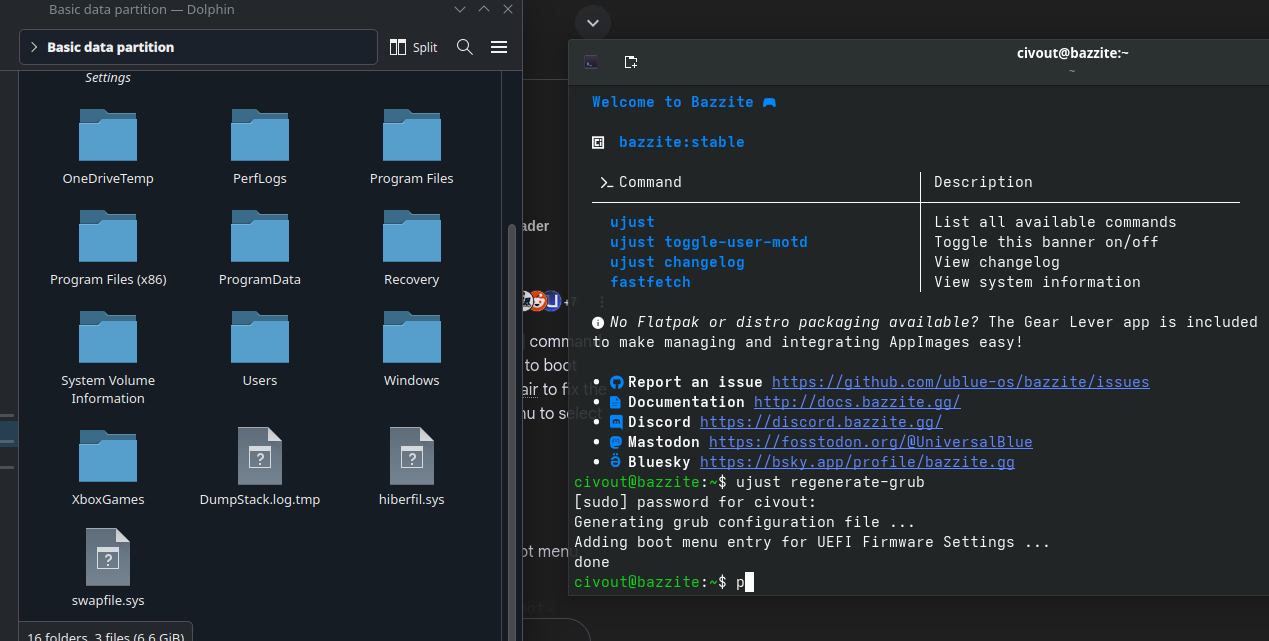Click the terminal icon in the terminal header

592,62
